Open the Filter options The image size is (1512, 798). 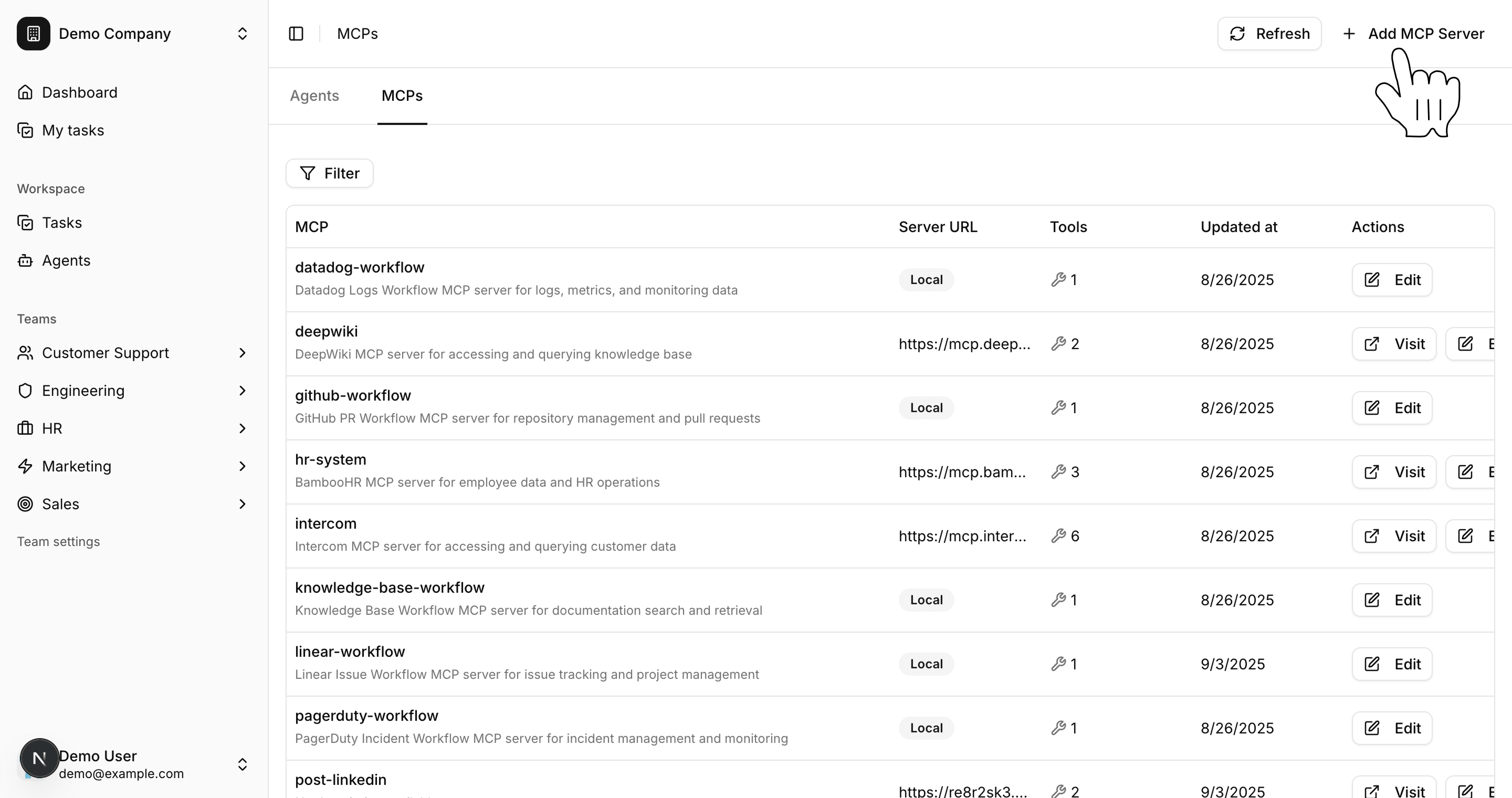(x=329, y=173)
